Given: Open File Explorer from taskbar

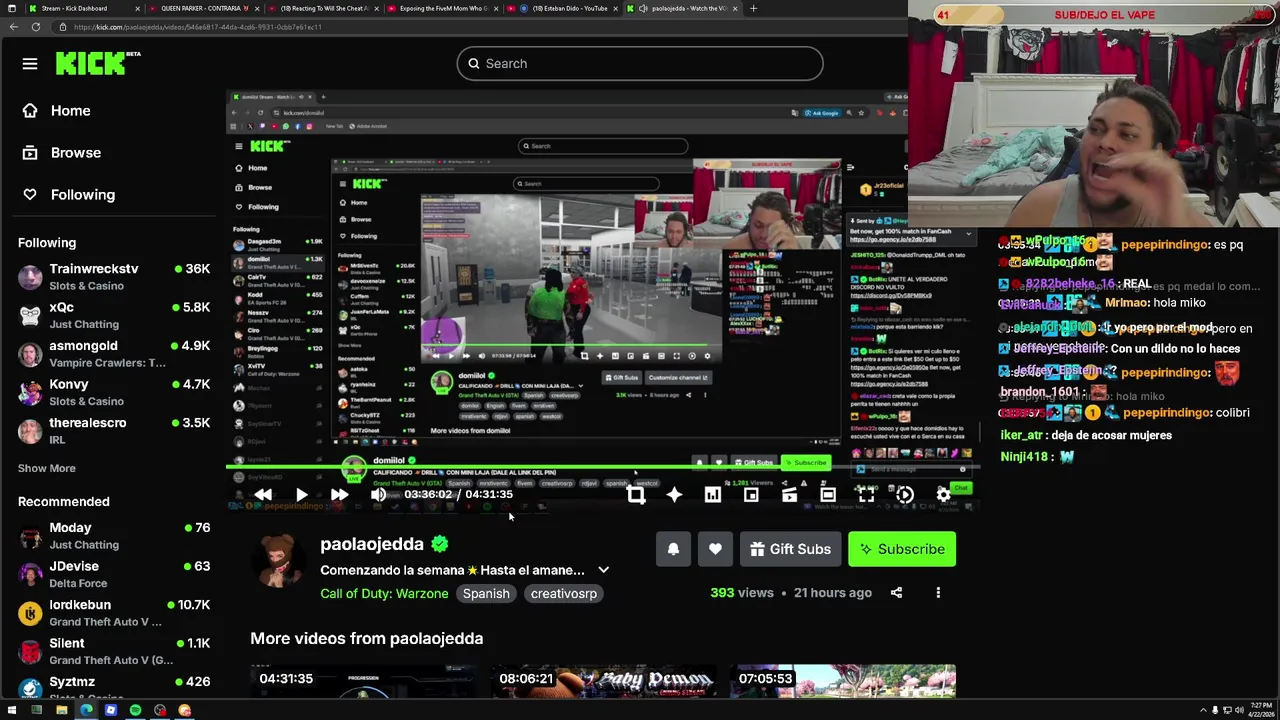Looking at the screenshot, I should tap(61, 710).
